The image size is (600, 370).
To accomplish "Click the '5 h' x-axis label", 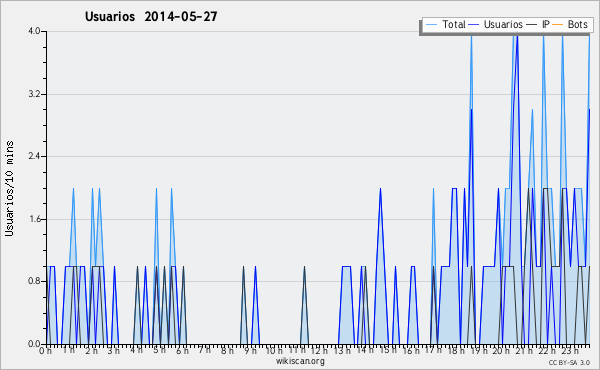I will point(160,350).
